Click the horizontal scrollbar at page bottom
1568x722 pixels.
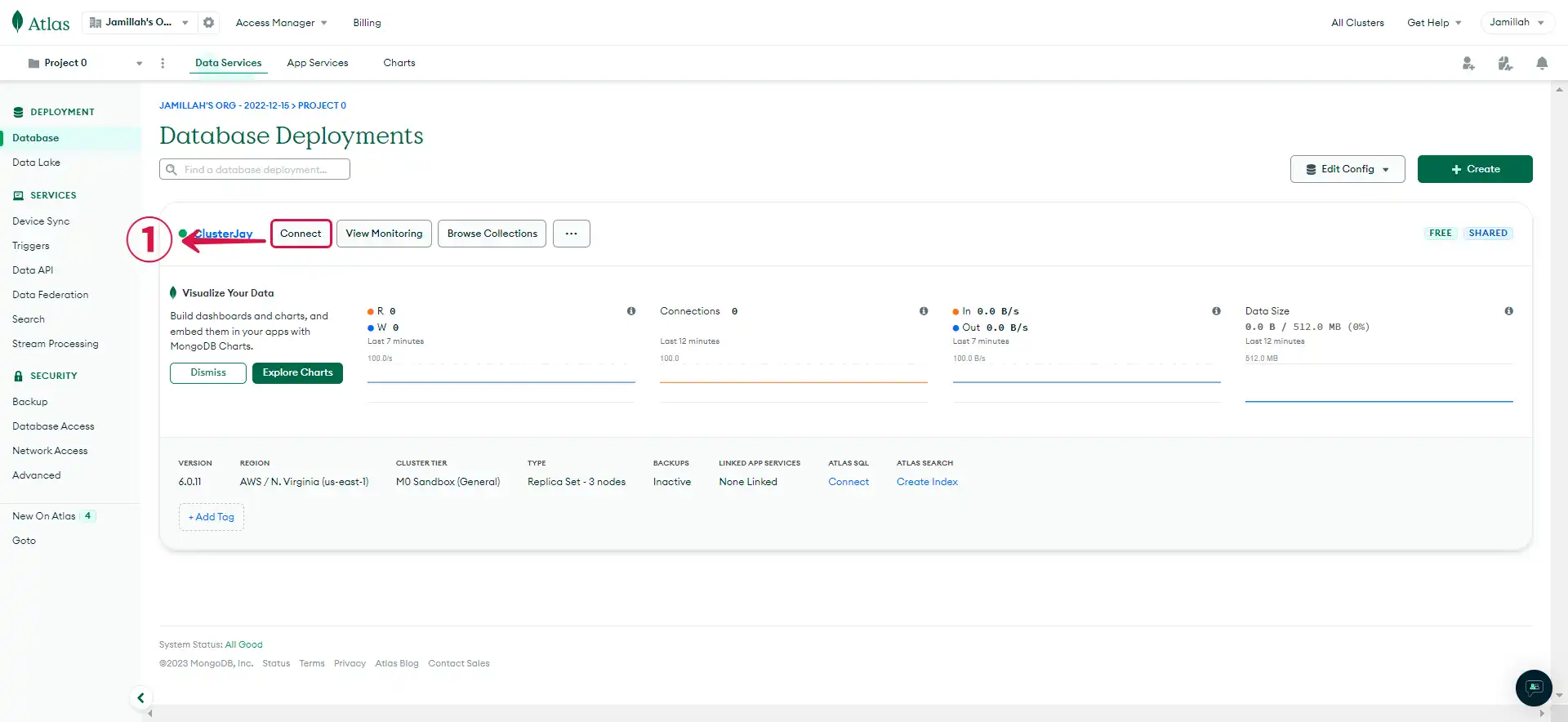click(x=846, y=713)
